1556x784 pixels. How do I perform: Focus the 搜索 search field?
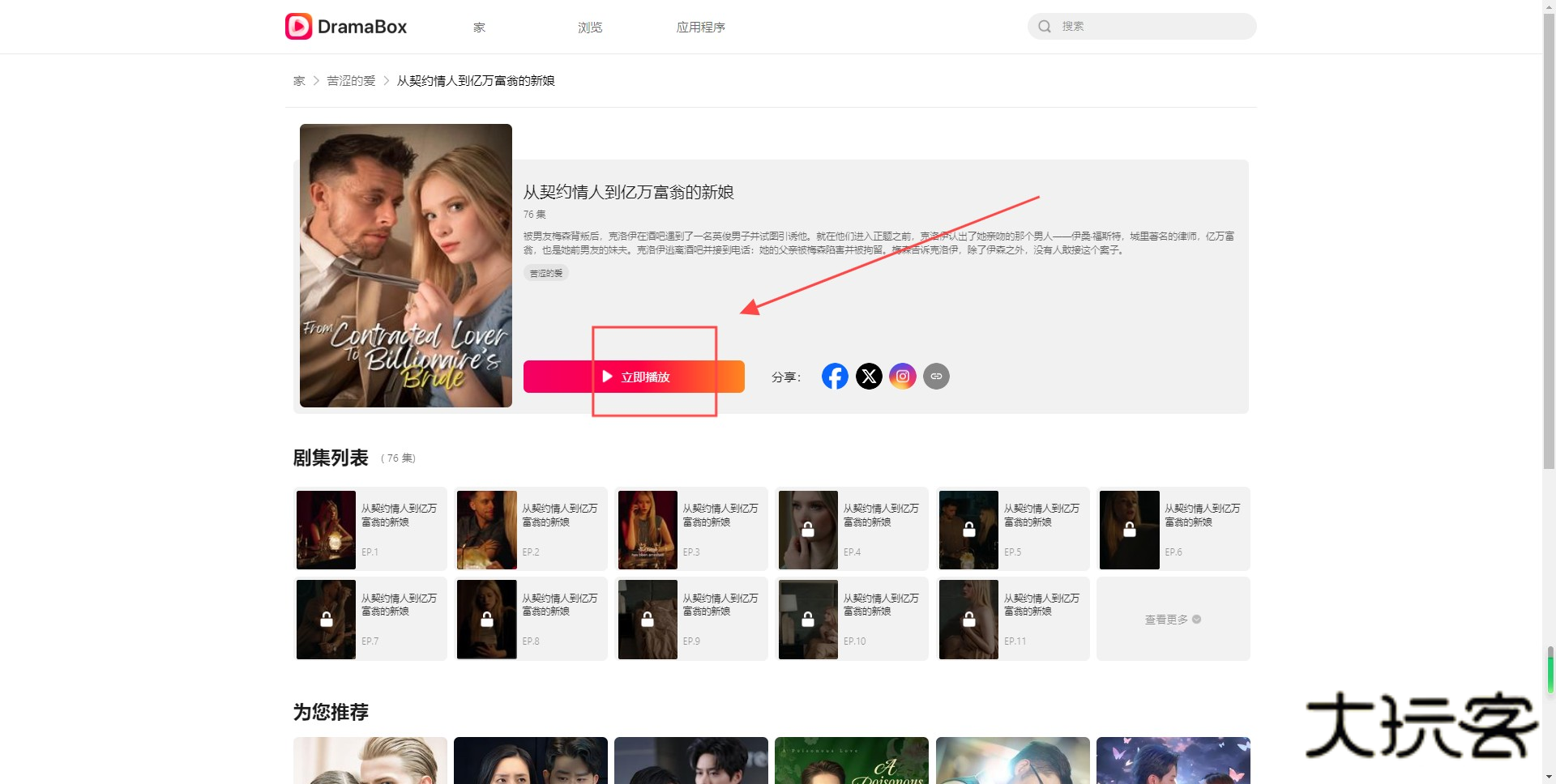tap(1151, 27)
